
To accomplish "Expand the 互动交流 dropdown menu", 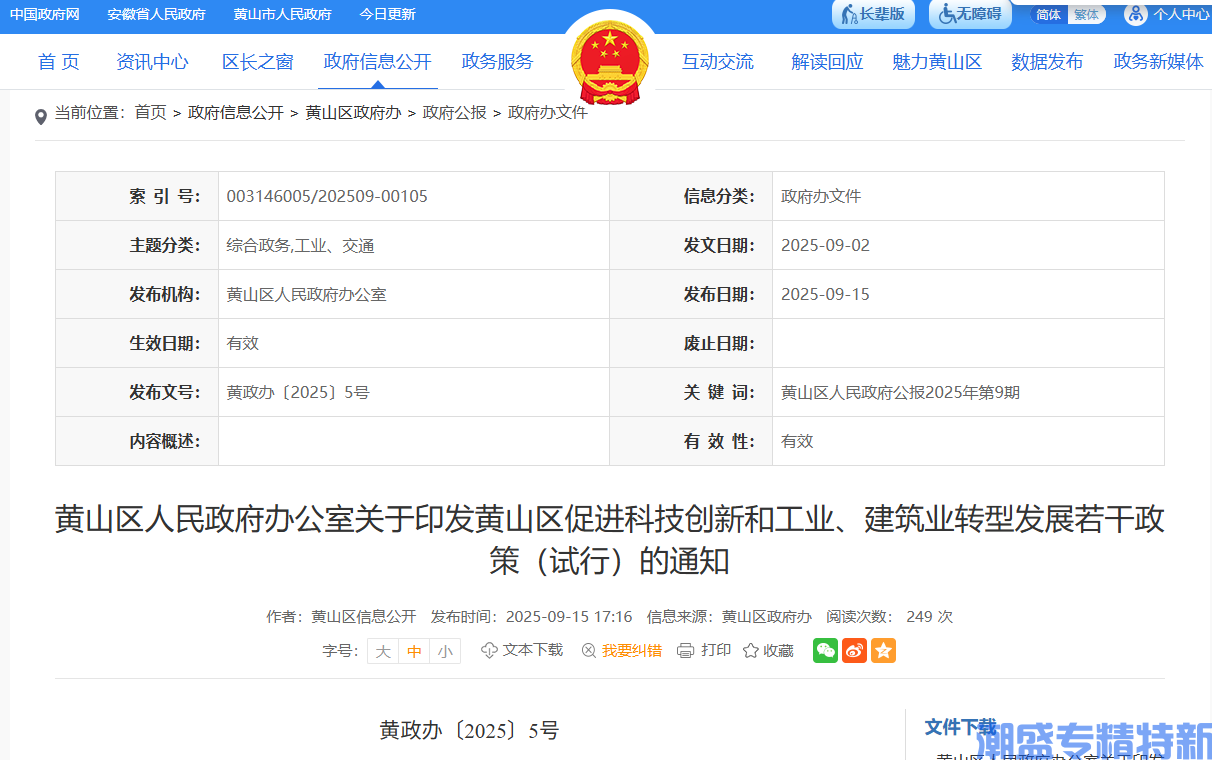I will (718, 61).
